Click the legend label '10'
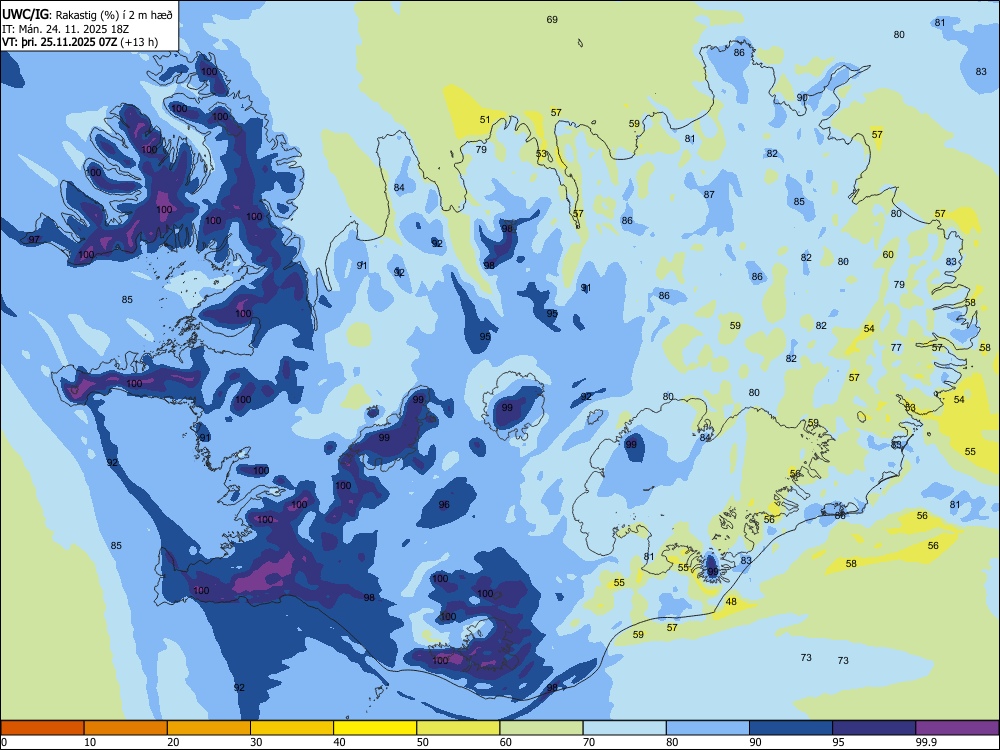Image resolution: width=1000 pixels, height=750 pixels. (x=90, y=742)
